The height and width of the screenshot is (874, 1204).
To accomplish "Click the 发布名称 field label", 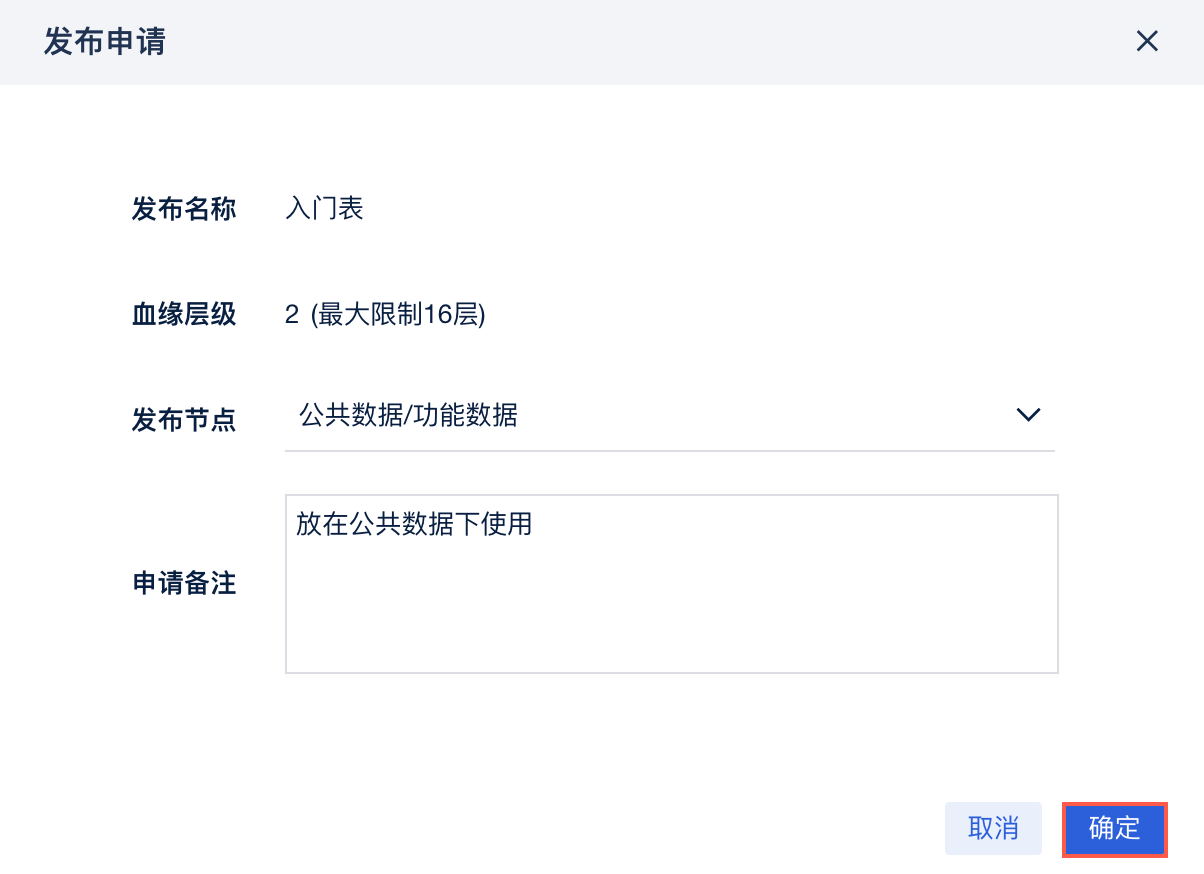I will click(x=184, y=209).
